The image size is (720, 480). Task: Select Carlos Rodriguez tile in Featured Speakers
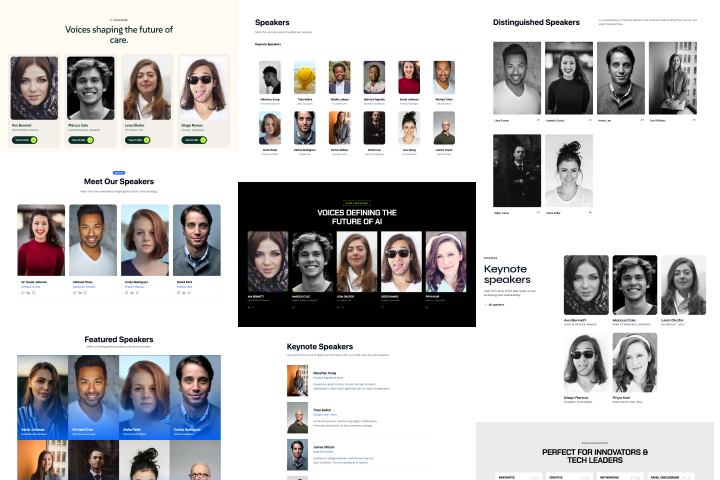pyautogui.click(x=196, y=397)
